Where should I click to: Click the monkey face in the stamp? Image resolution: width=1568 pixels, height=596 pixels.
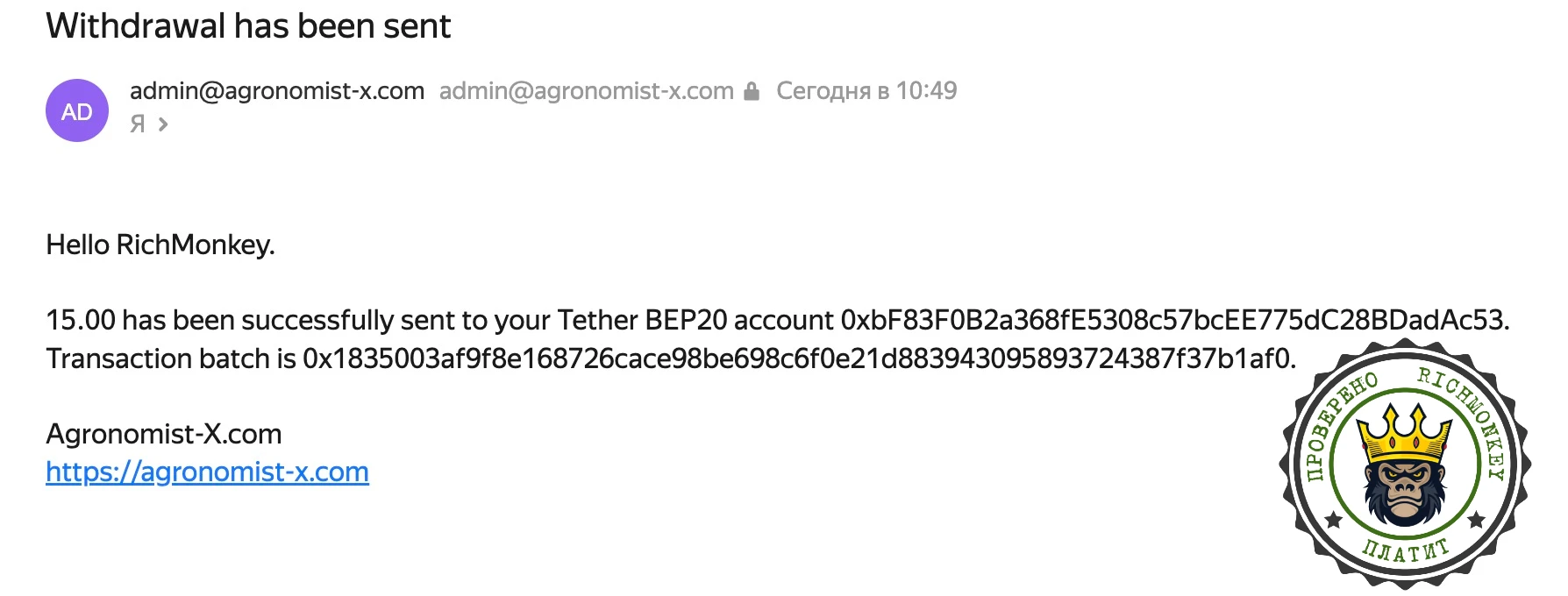tap(1404, 489)
